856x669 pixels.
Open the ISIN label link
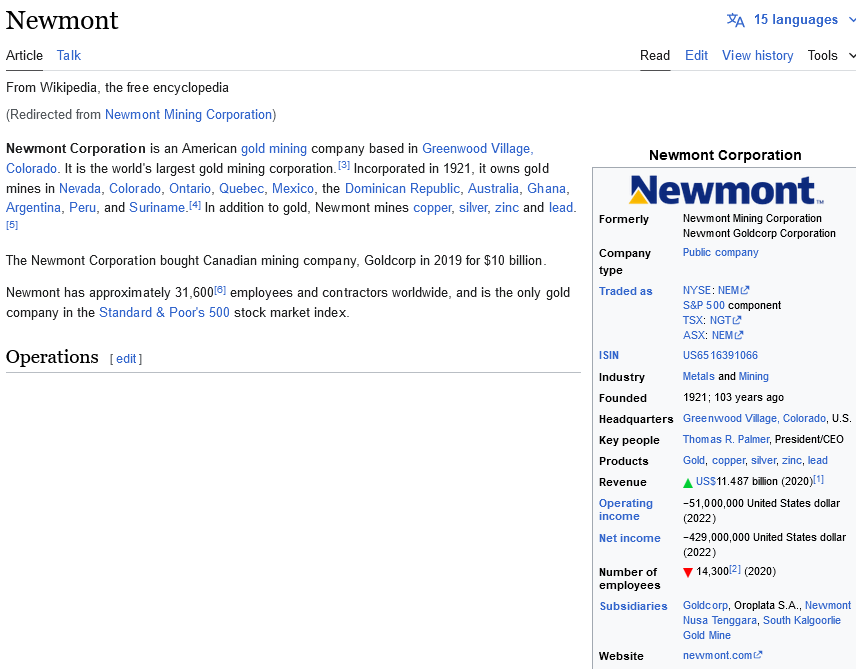[x=609, y=356]
